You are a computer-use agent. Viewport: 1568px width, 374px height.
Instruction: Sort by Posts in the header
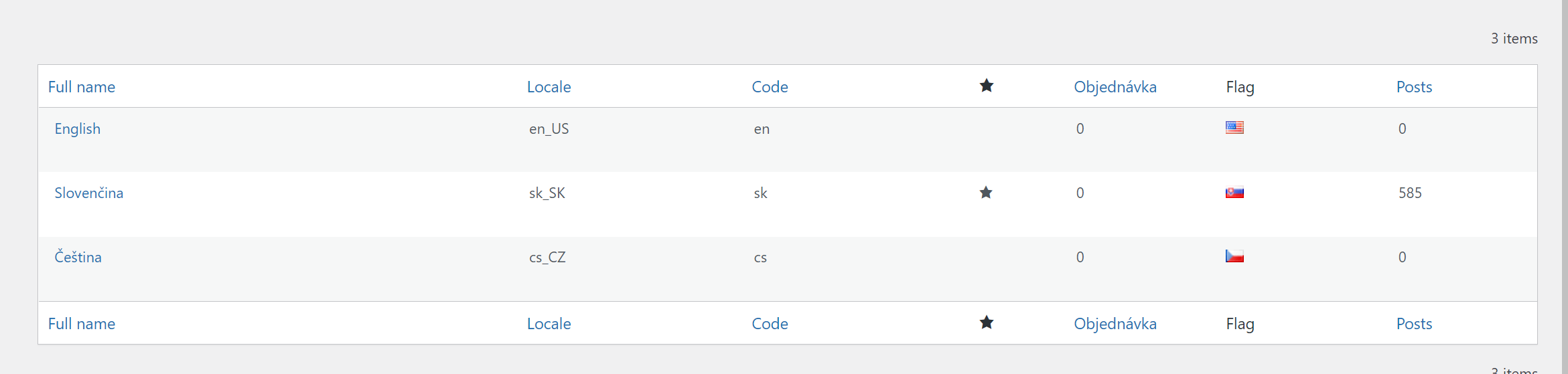click(x=1414, y=87)
